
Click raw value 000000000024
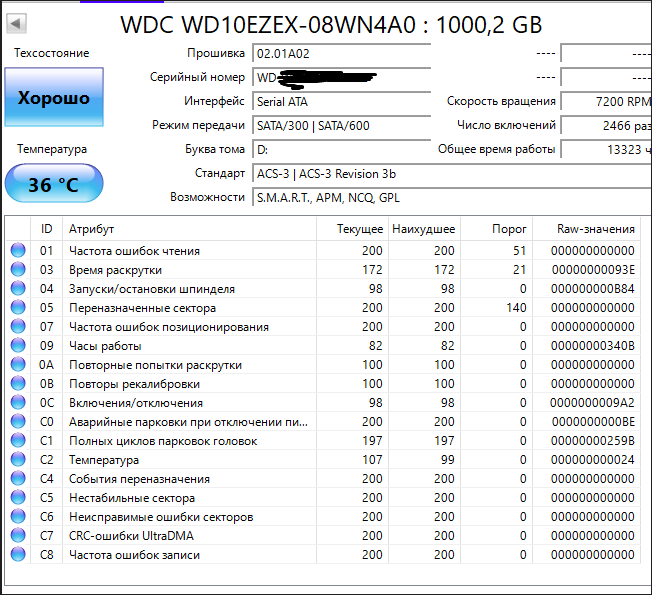coord(593,460)
